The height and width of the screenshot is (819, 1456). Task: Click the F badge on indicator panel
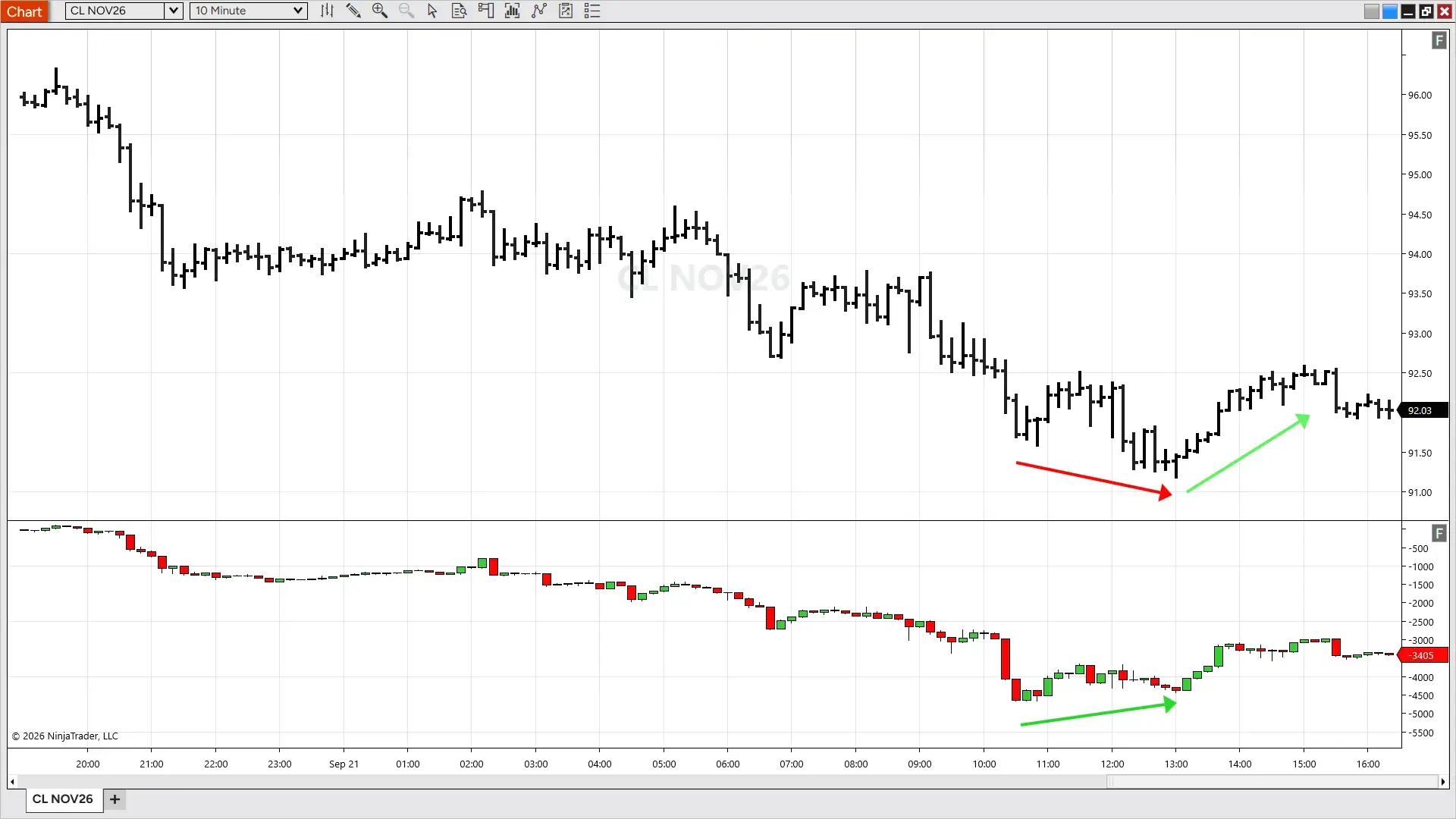coord(1439,533)
